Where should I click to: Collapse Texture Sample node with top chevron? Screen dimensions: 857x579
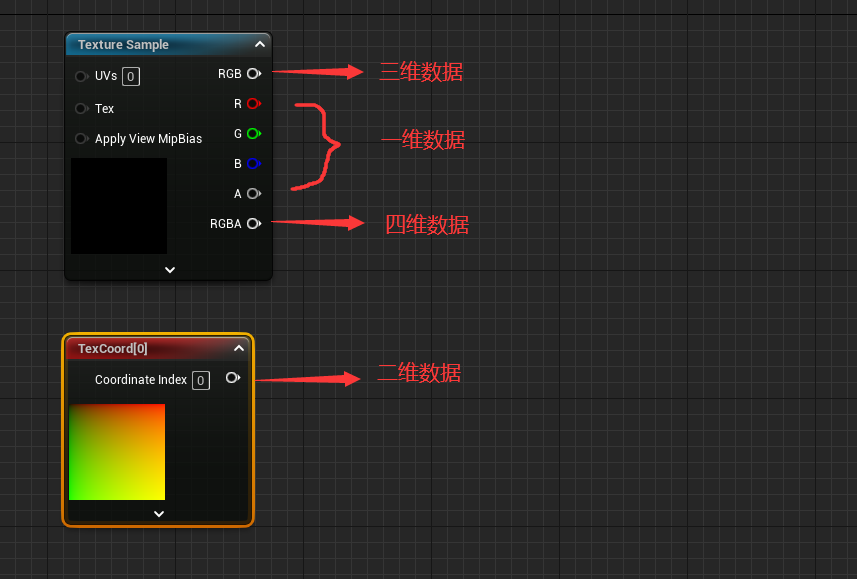pyautogui.click(x=259, y=45)
